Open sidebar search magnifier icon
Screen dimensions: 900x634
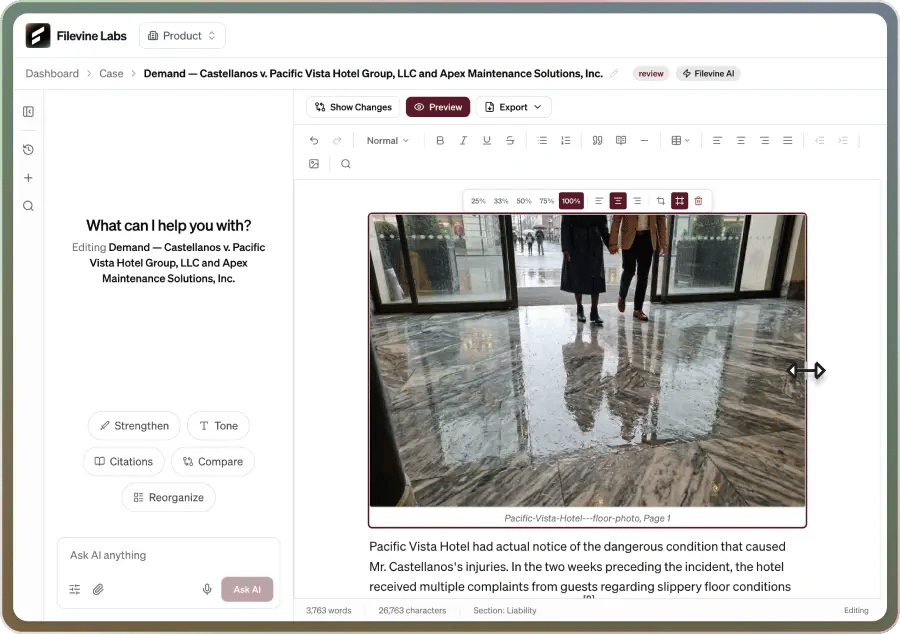[x=28, y=206]
